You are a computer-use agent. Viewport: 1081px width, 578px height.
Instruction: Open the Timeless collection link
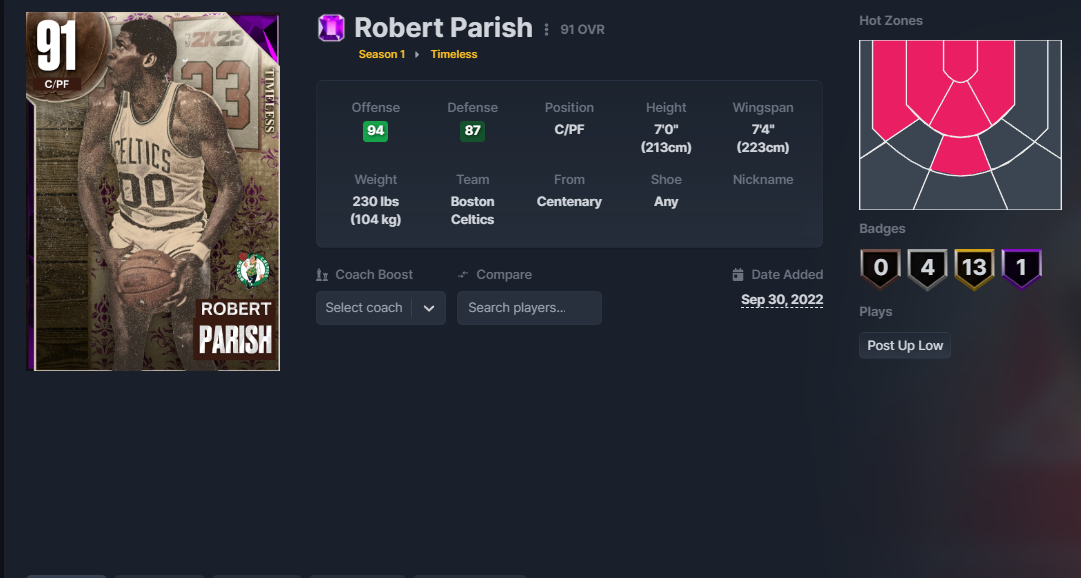[454, 54]
